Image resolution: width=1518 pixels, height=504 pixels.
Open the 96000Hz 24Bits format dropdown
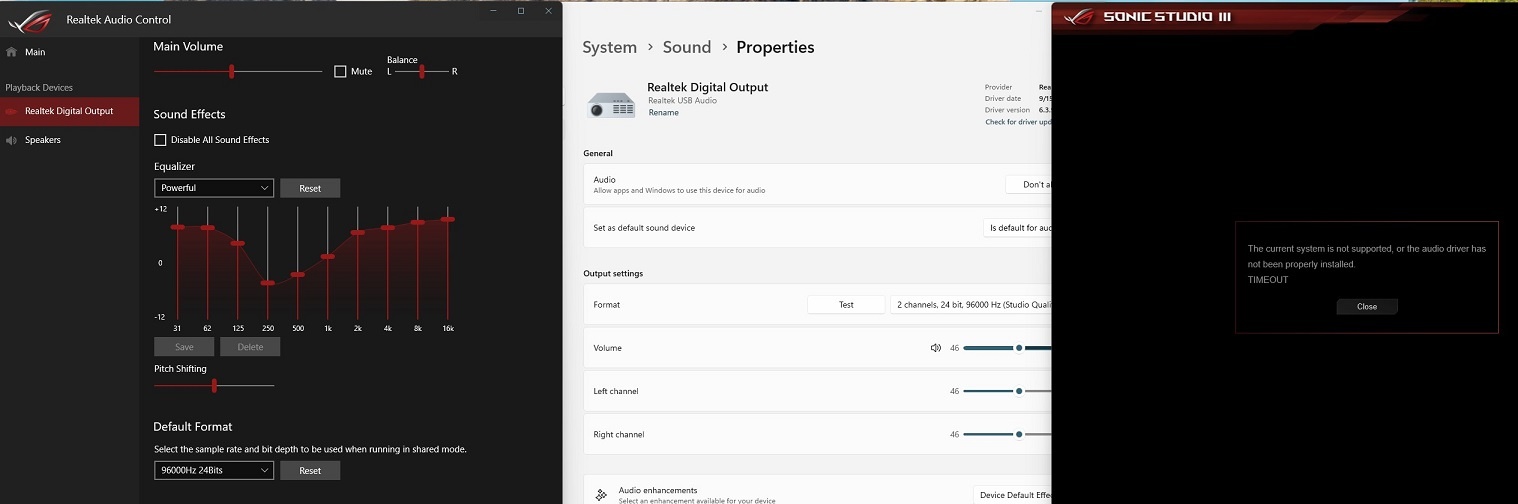pos(214,470)
